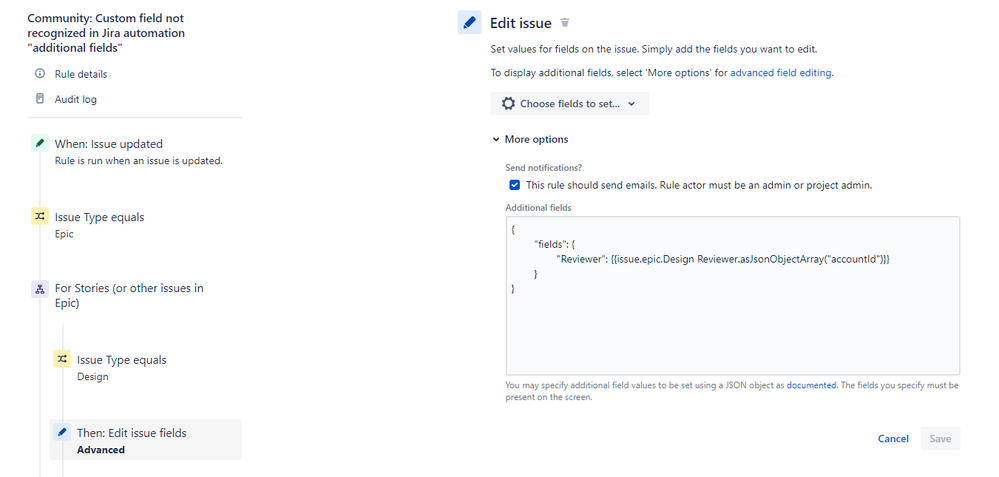Click the rule title text
This screenshot has height=477, width=999.
coord(106,33)
